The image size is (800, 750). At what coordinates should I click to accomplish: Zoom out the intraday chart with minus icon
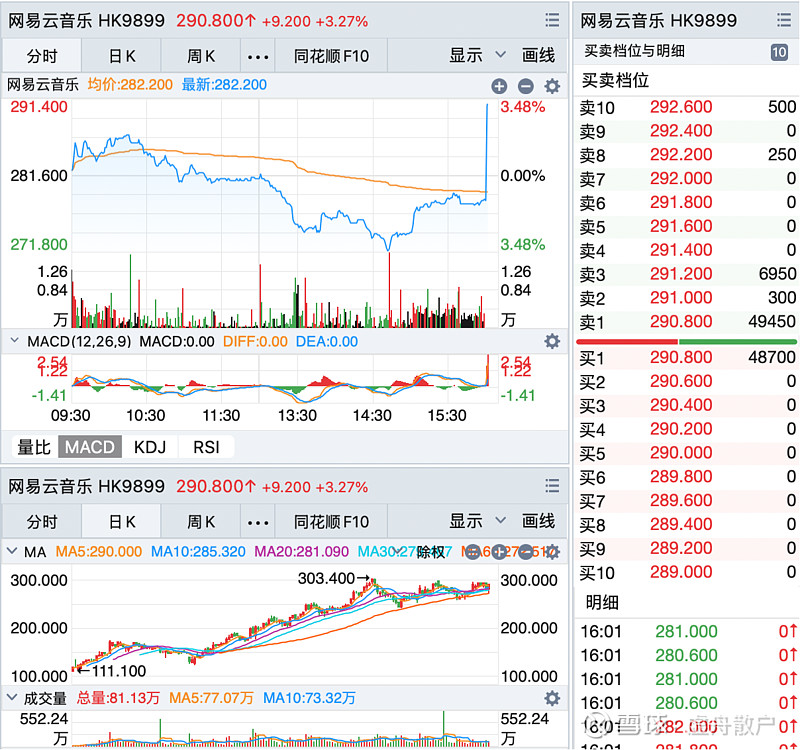pos(526,86)
